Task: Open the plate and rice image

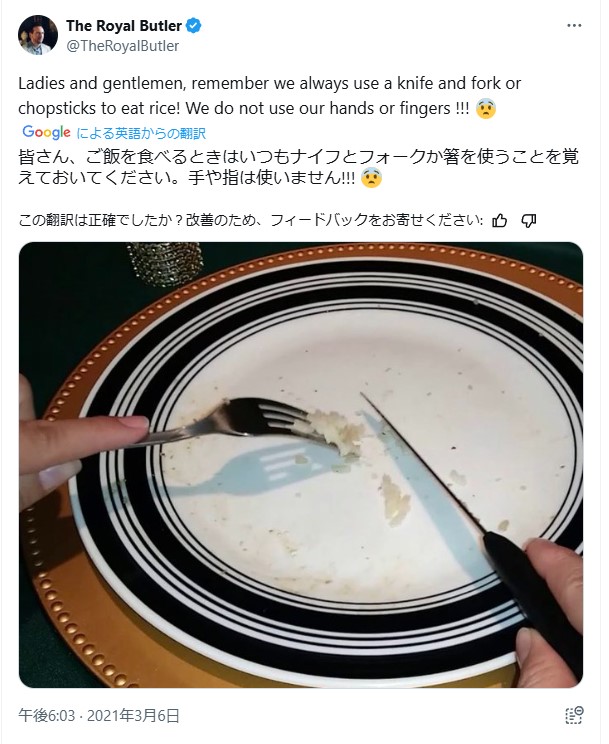Action: point(301,465)
